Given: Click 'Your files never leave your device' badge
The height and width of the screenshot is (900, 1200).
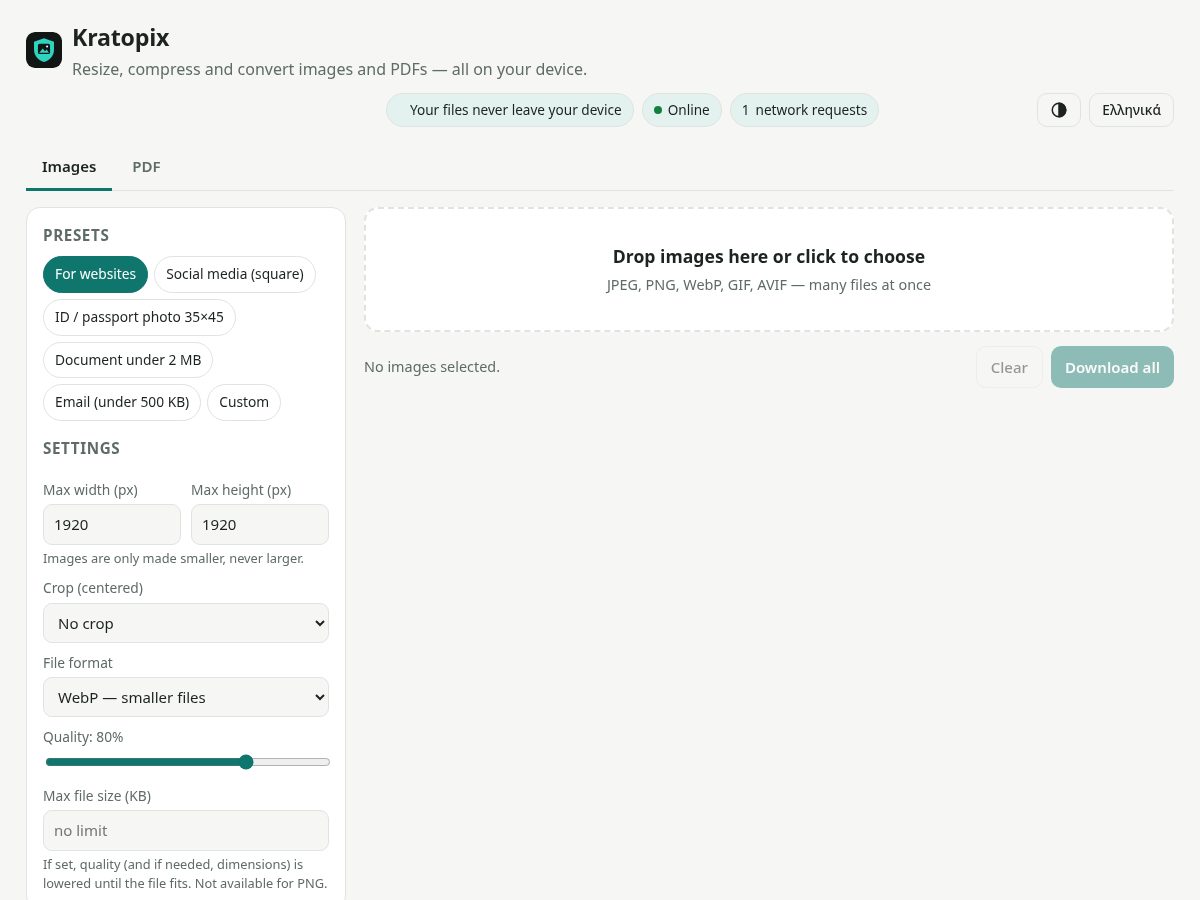Looking at the screenshot, I should 510,110.
